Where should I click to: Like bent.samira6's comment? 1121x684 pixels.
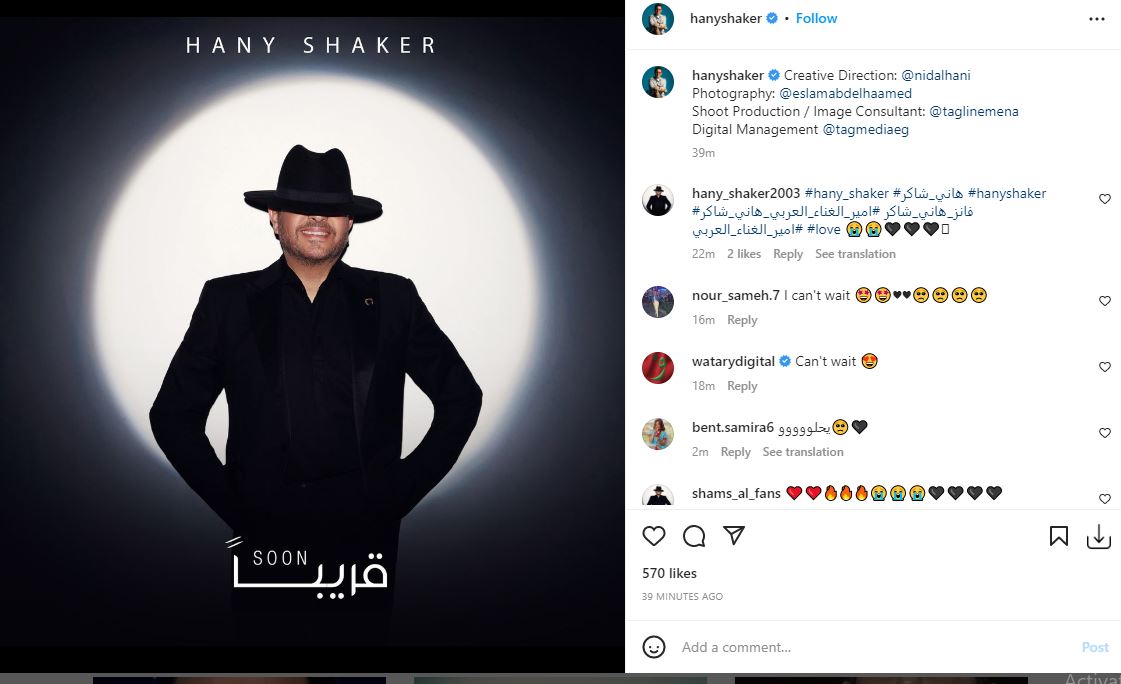[x=1105, y=432]
